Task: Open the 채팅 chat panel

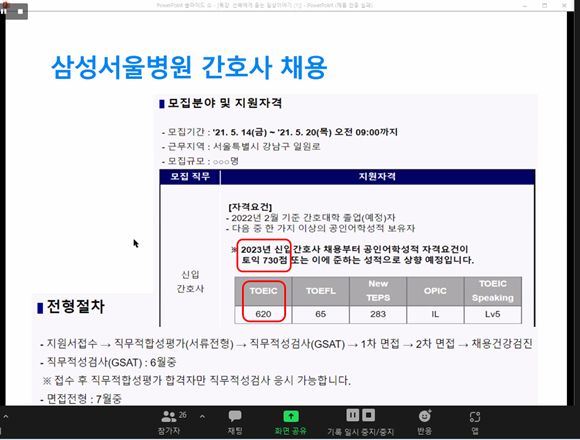Action: (235, 422)
